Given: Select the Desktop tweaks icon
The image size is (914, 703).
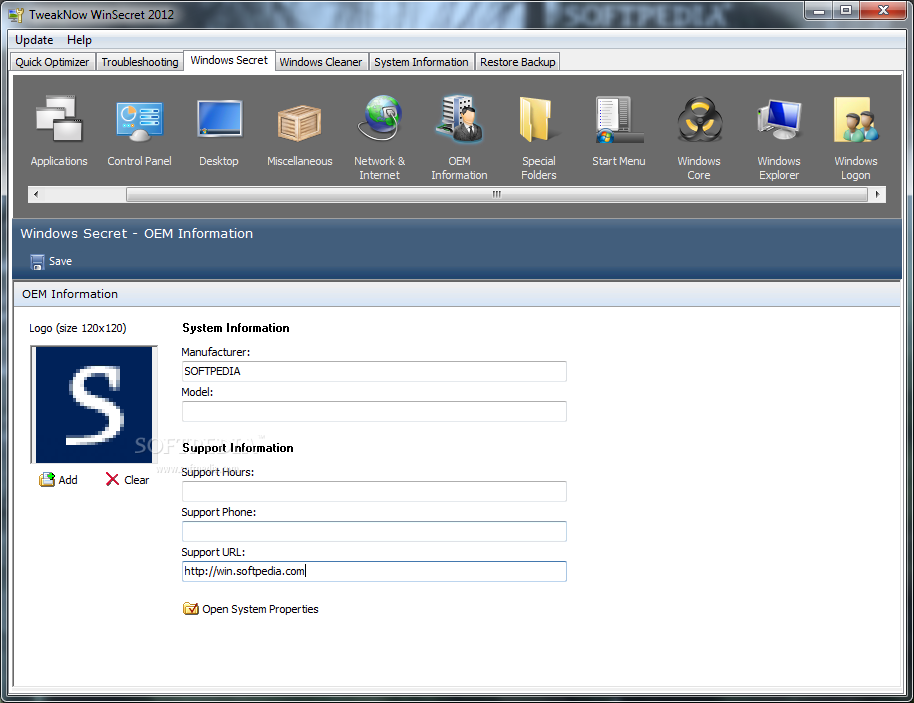Looking at the screenshot, I should click(219, 119).
